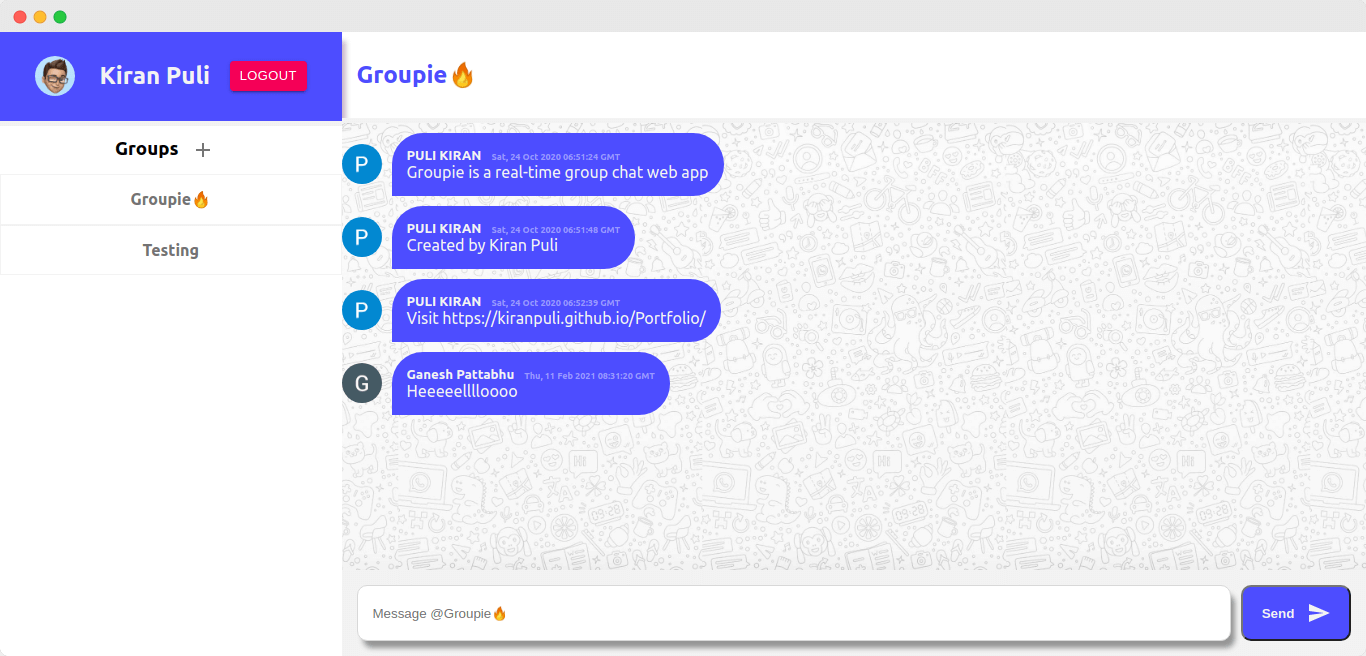Screen dimensions: 1366x656
Task: Click Kiran Puli's profile avatar picture
Action: coord(55,75)
